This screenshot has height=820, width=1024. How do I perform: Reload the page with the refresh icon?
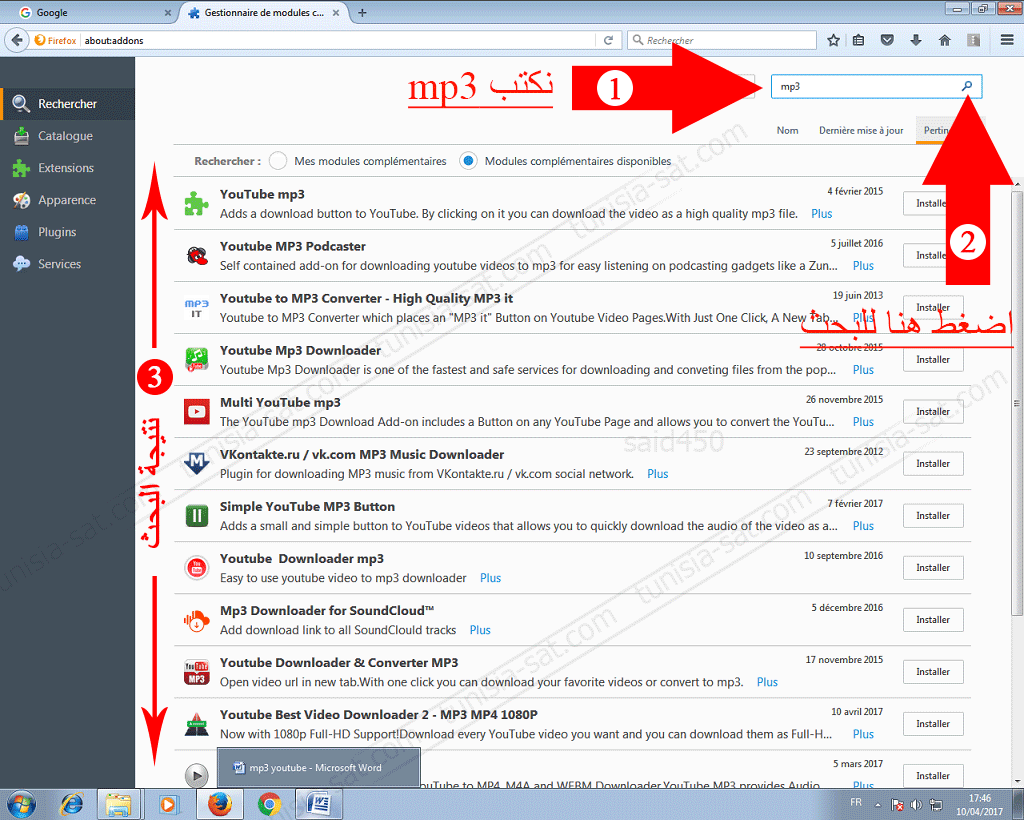coord(608,40)
